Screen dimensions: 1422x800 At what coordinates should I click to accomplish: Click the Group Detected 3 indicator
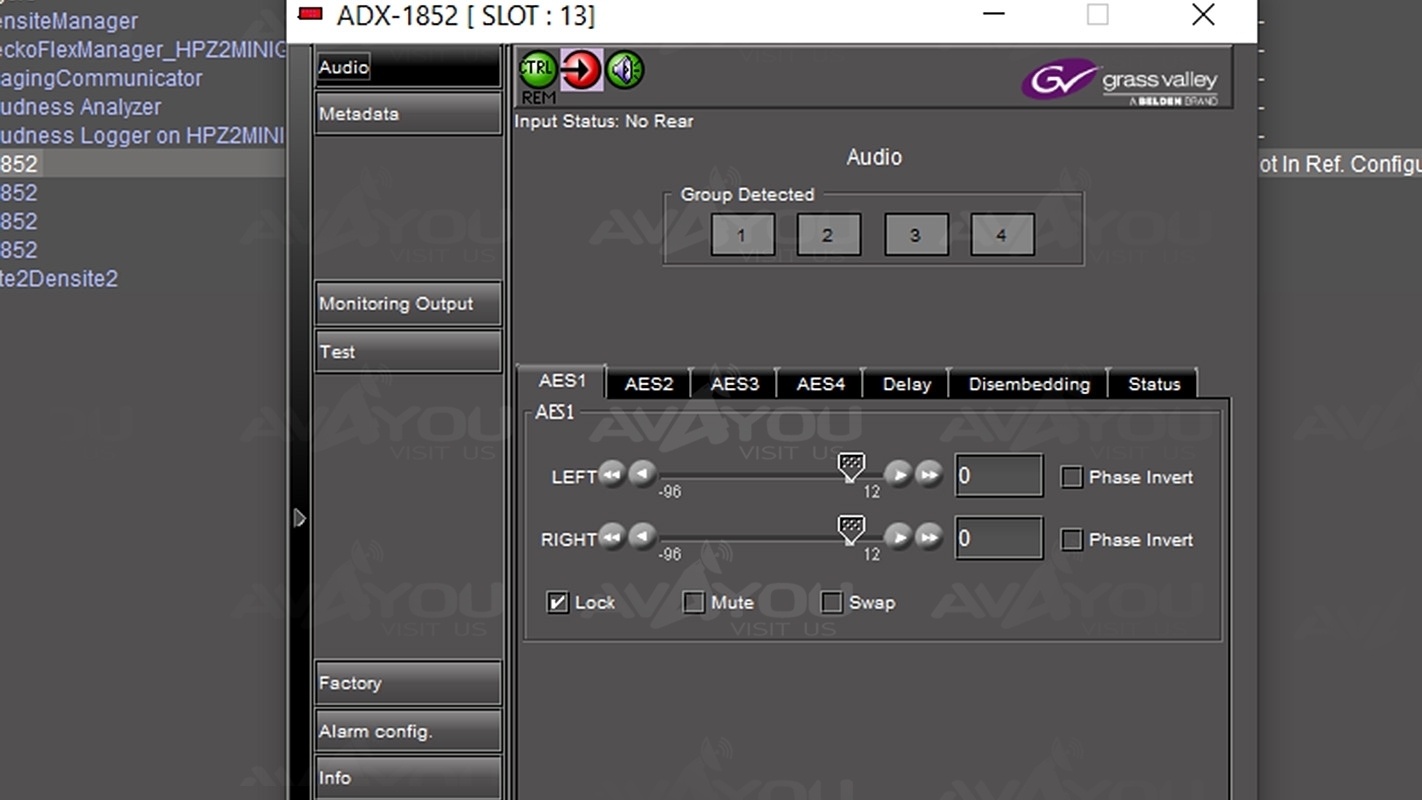(915, 236)
